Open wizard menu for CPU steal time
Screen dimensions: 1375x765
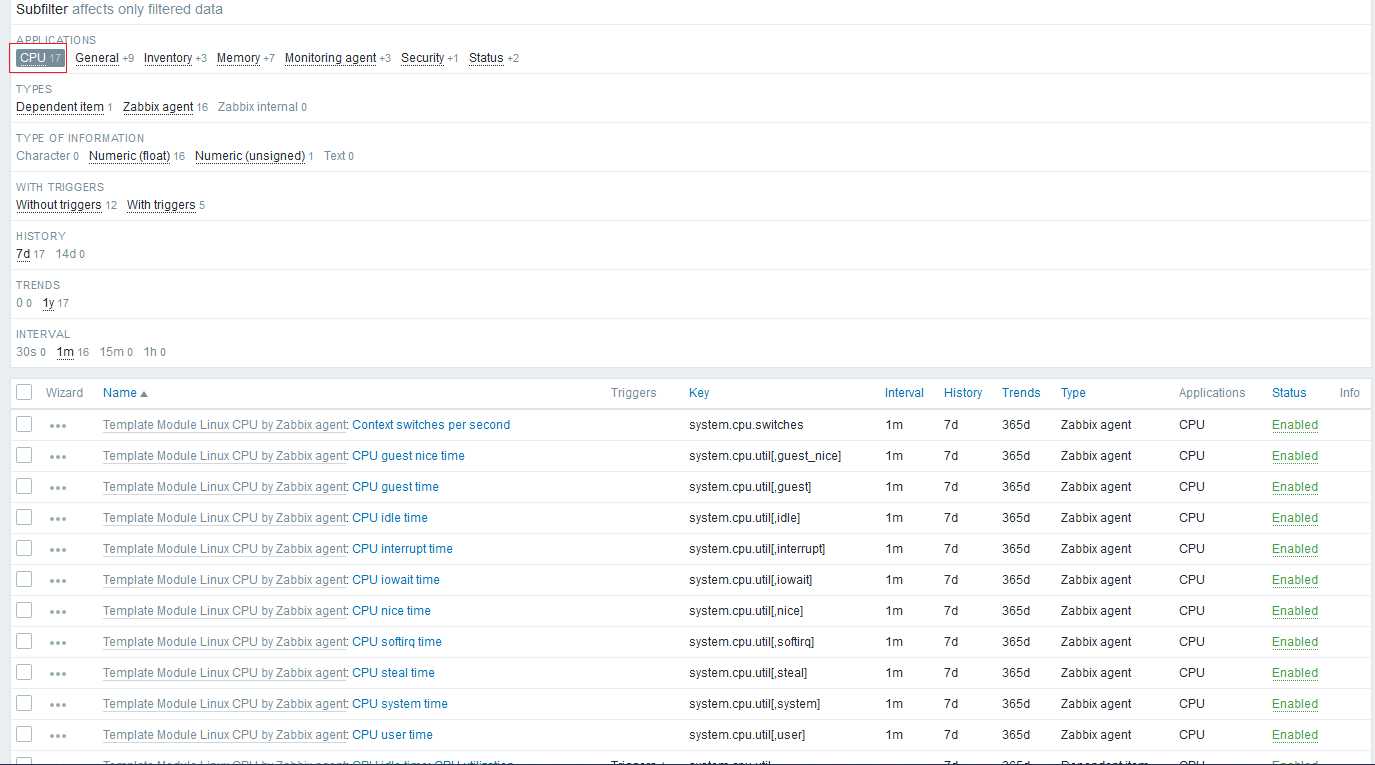point(58,672)
